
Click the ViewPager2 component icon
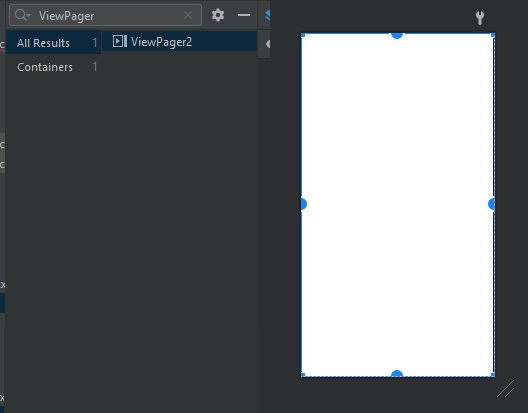pyautogui.click(x=120, y=42)
